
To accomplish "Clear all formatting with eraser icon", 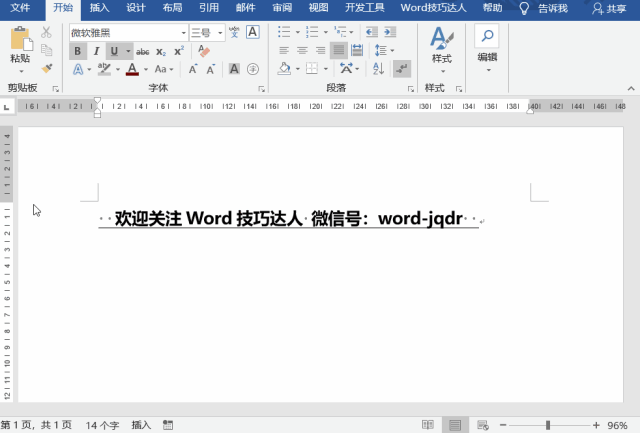I will [x=204, y=51].
